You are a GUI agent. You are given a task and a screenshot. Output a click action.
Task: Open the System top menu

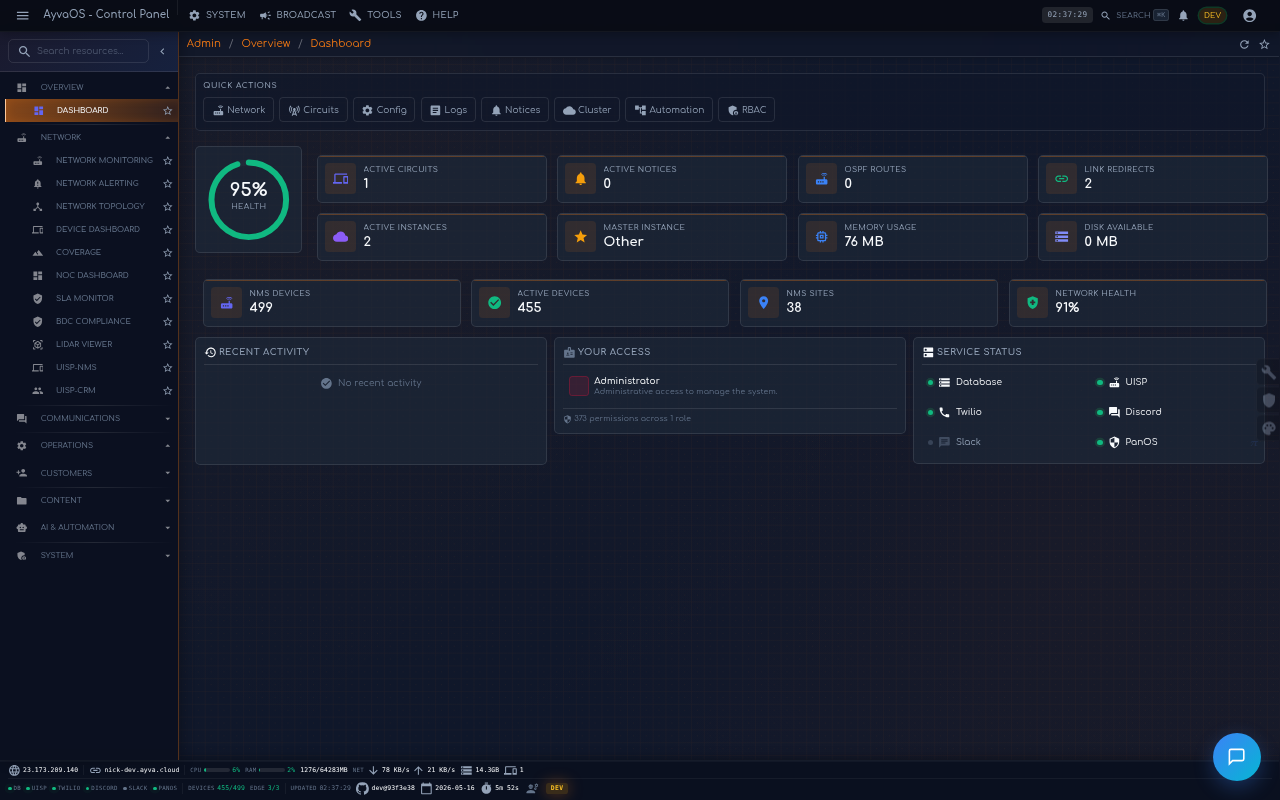(217, 15)
